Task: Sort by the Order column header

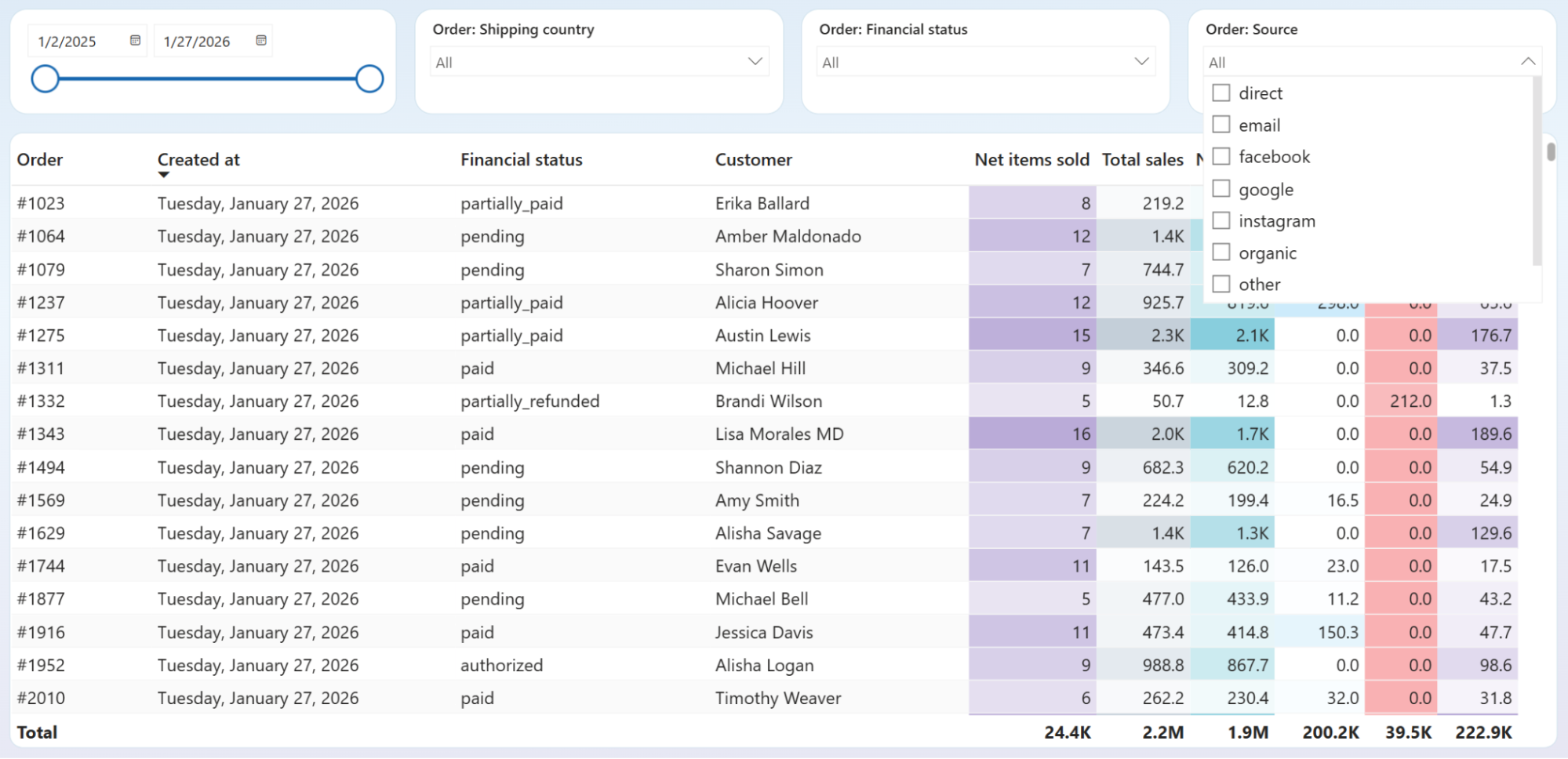Action: point(40,160)
